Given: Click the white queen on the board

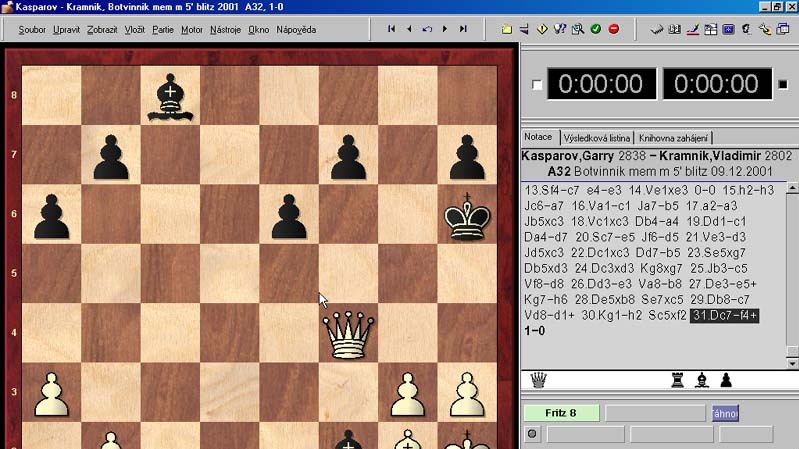Looking at the screenshot, I should (349, 334).
